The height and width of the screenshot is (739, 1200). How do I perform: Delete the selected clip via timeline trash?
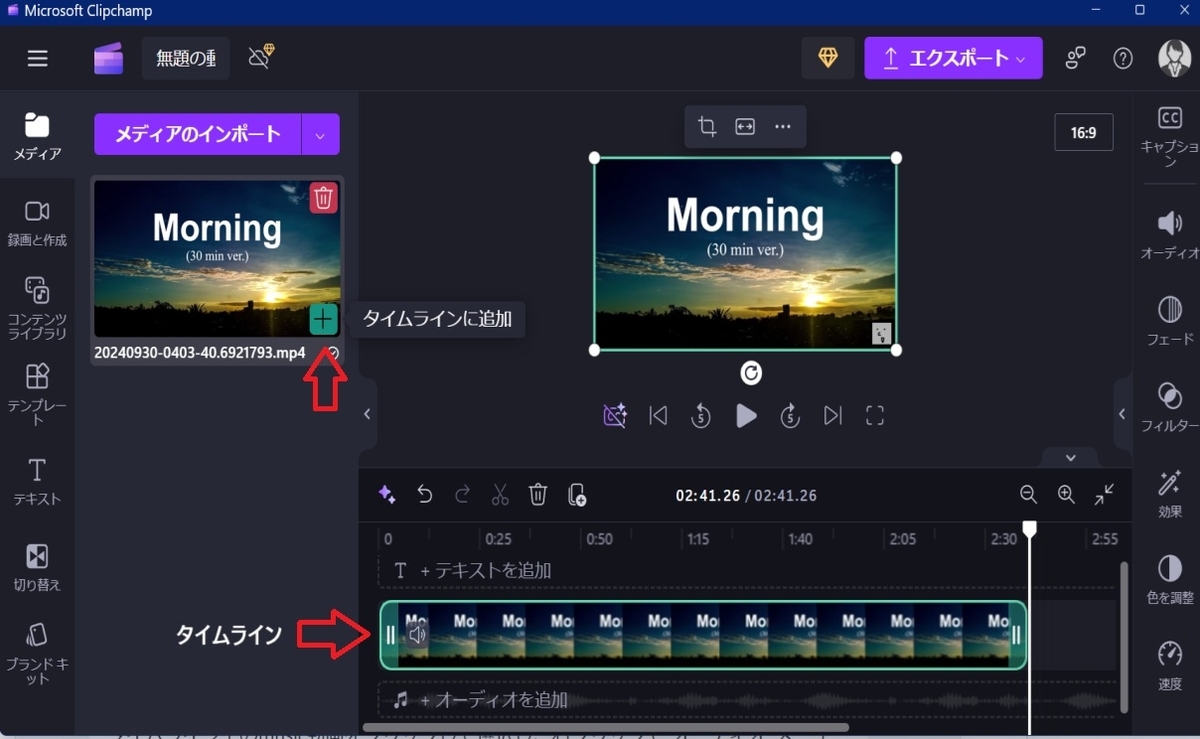538,494
